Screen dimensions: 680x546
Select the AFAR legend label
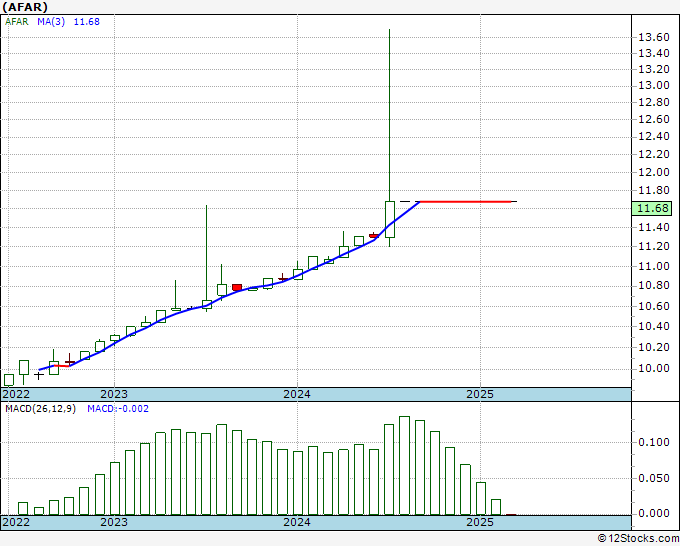click(x=17, y=22)
